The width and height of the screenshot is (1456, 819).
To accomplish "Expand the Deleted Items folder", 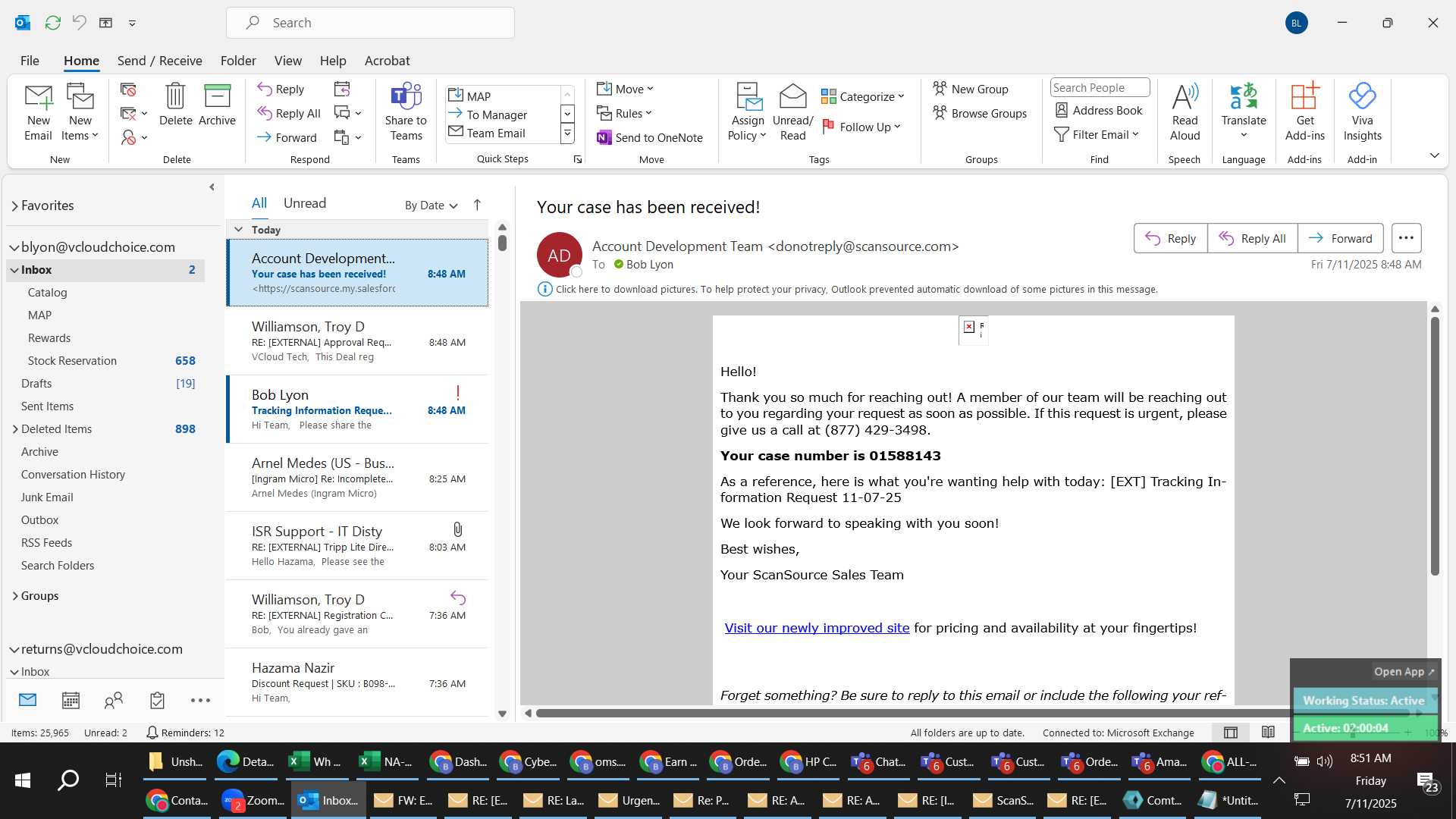I will tap(14, 429).
